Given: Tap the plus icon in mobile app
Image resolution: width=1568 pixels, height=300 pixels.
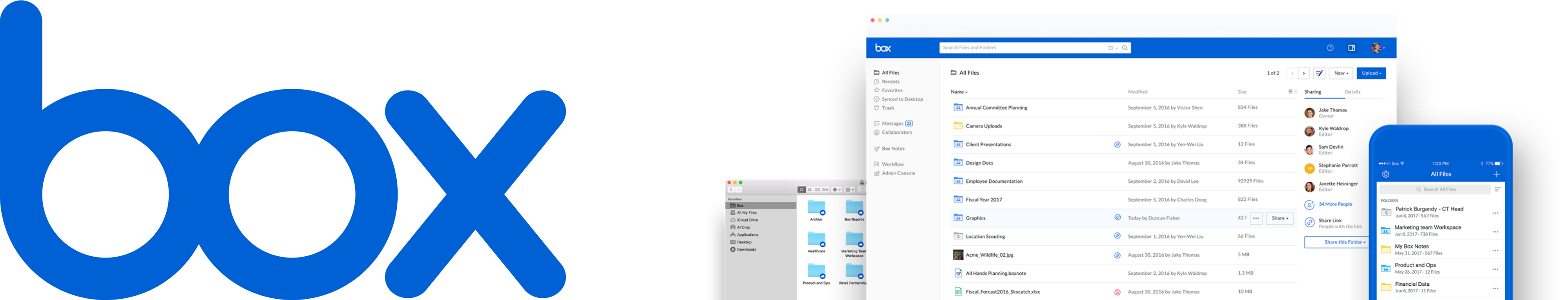Looking at the screenshot, I should point(1496,174).
